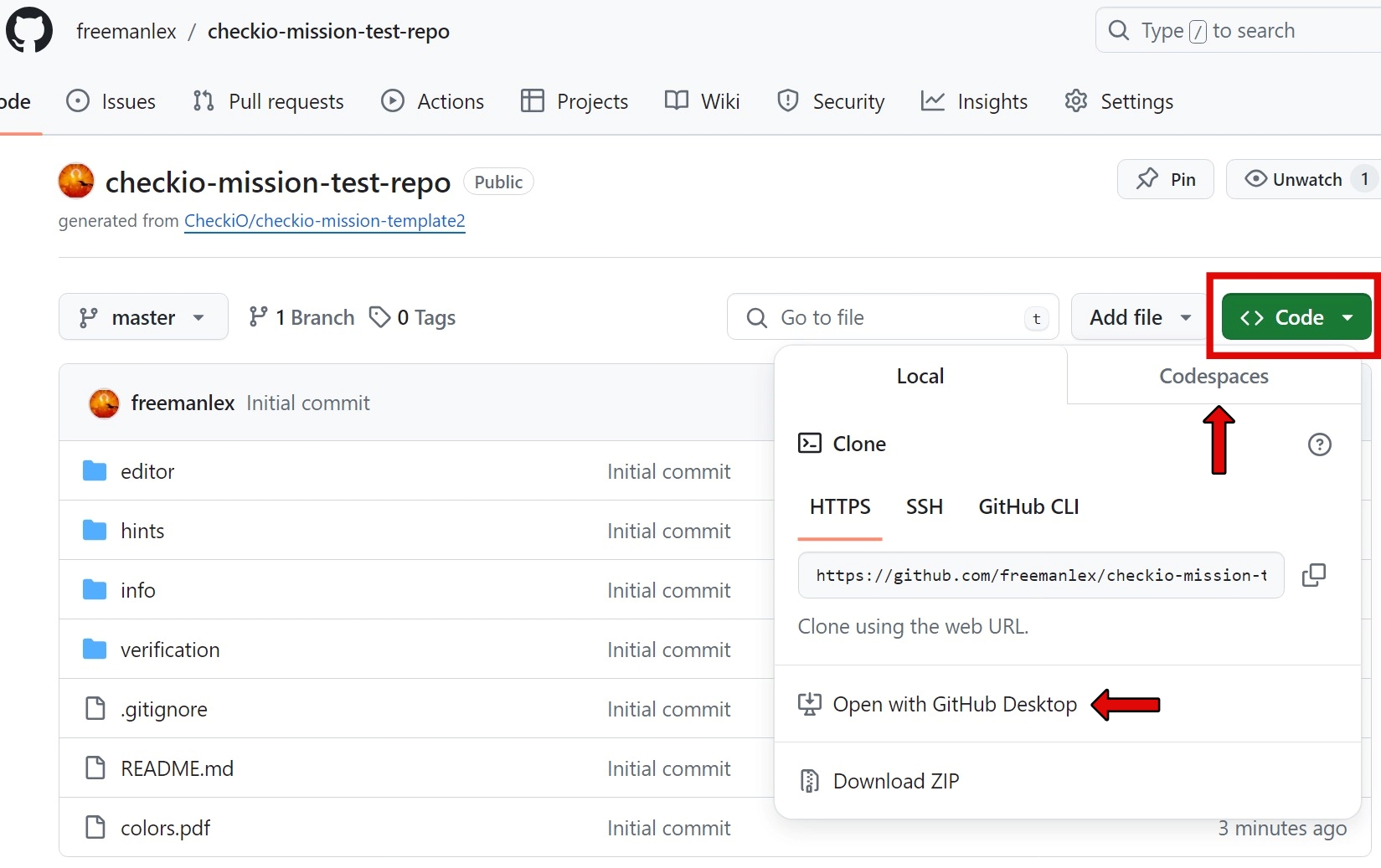Click the GitHub Octocat logo
This screenshot has width=1381, height=868.
point(29,30)
